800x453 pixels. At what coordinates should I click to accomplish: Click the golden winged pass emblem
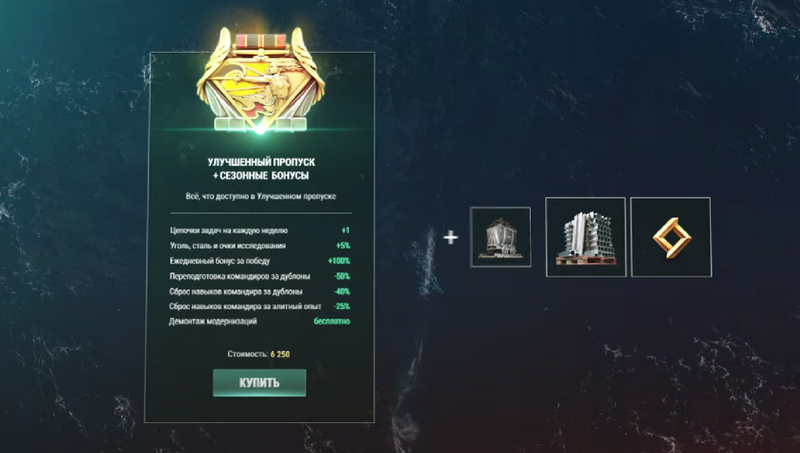tap(260, 81)
